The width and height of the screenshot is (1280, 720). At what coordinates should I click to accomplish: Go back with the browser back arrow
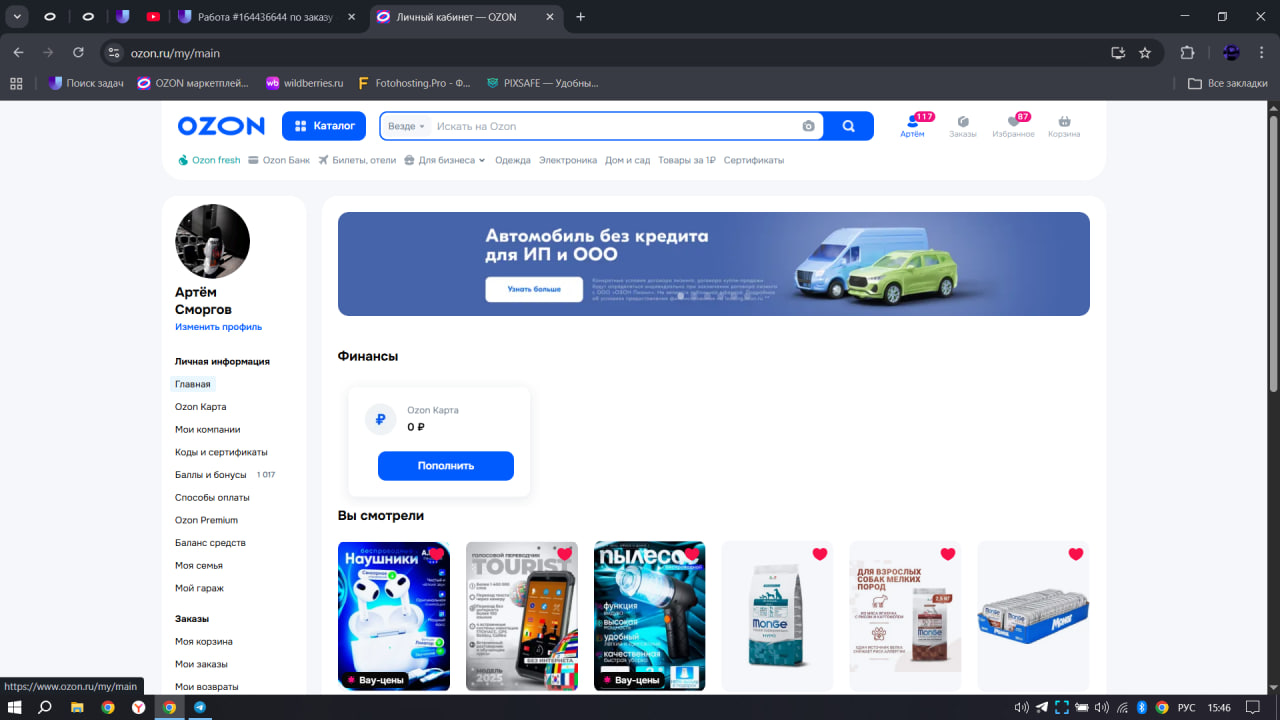coord(18,52)
